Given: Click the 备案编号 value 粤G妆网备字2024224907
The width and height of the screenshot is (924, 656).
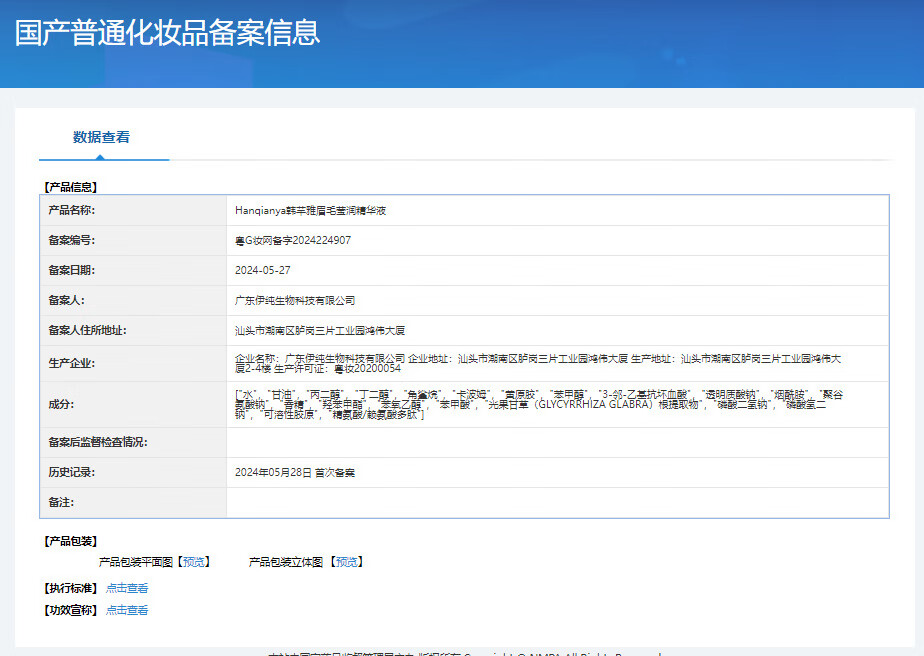Looking at the screenshot, I should point(292,241).
